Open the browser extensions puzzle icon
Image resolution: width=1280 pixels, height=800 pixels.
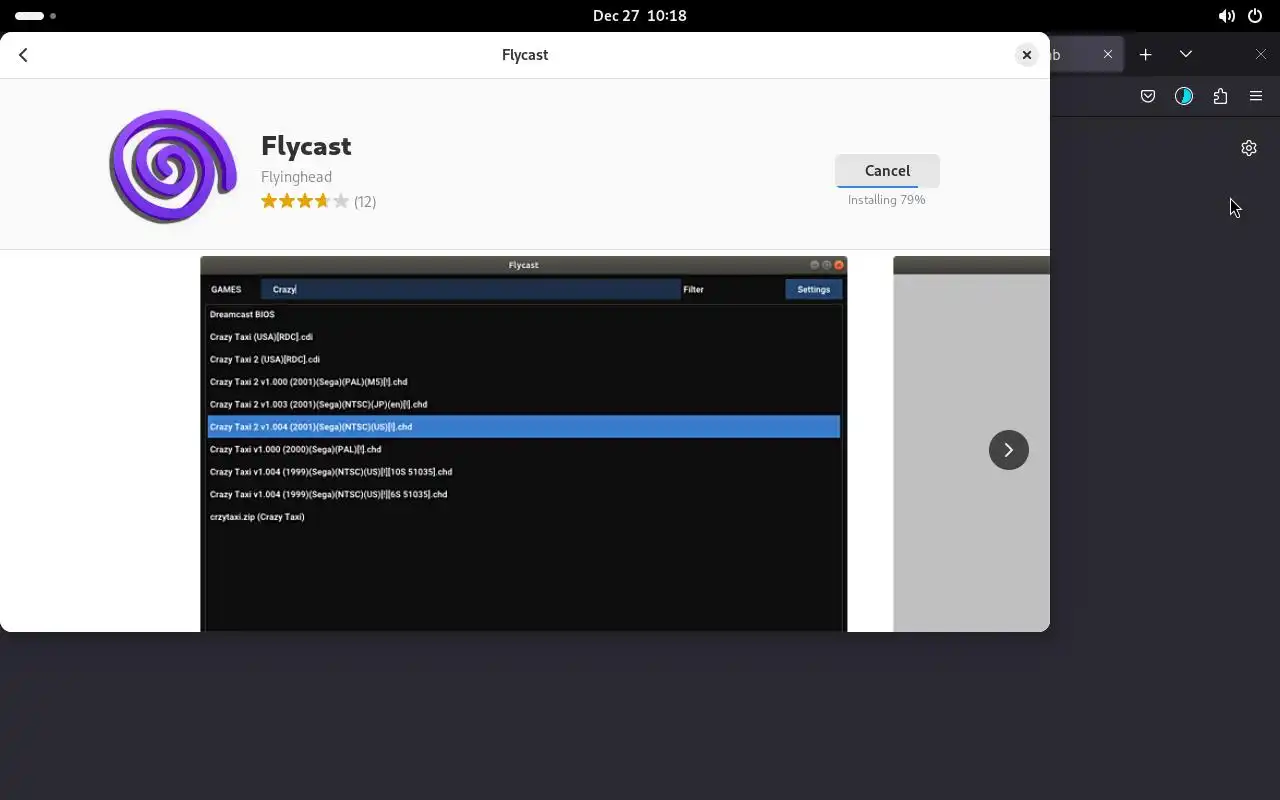coord(1220,96)
